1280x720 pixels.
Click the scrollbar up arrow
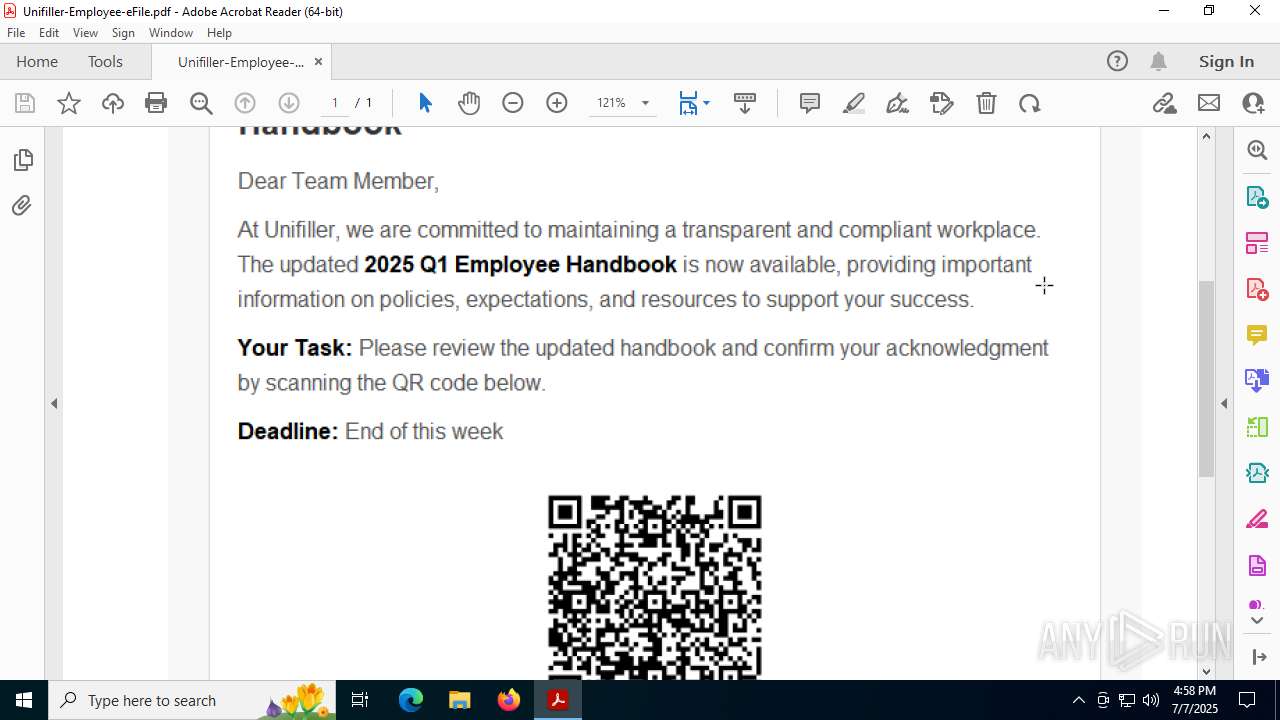tap(1206, 136)
